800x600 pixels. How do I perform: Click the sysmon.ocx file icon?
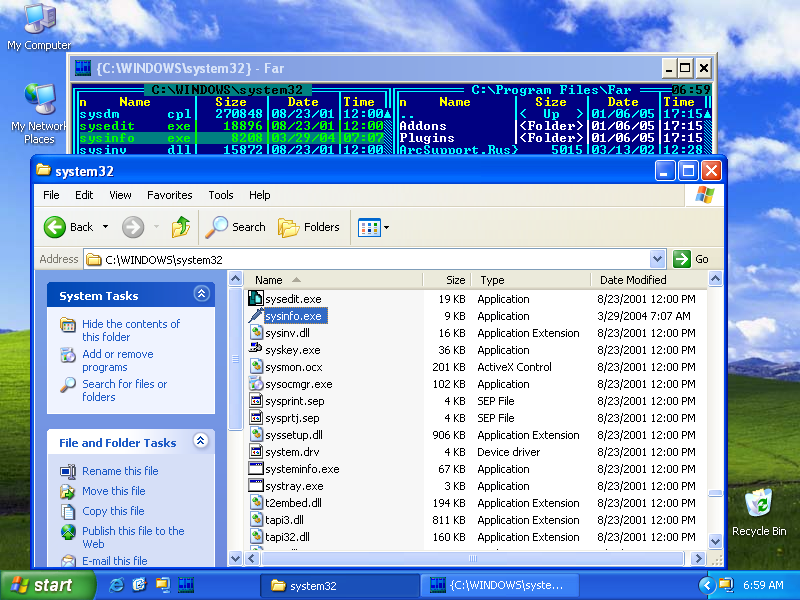(256, 366)
